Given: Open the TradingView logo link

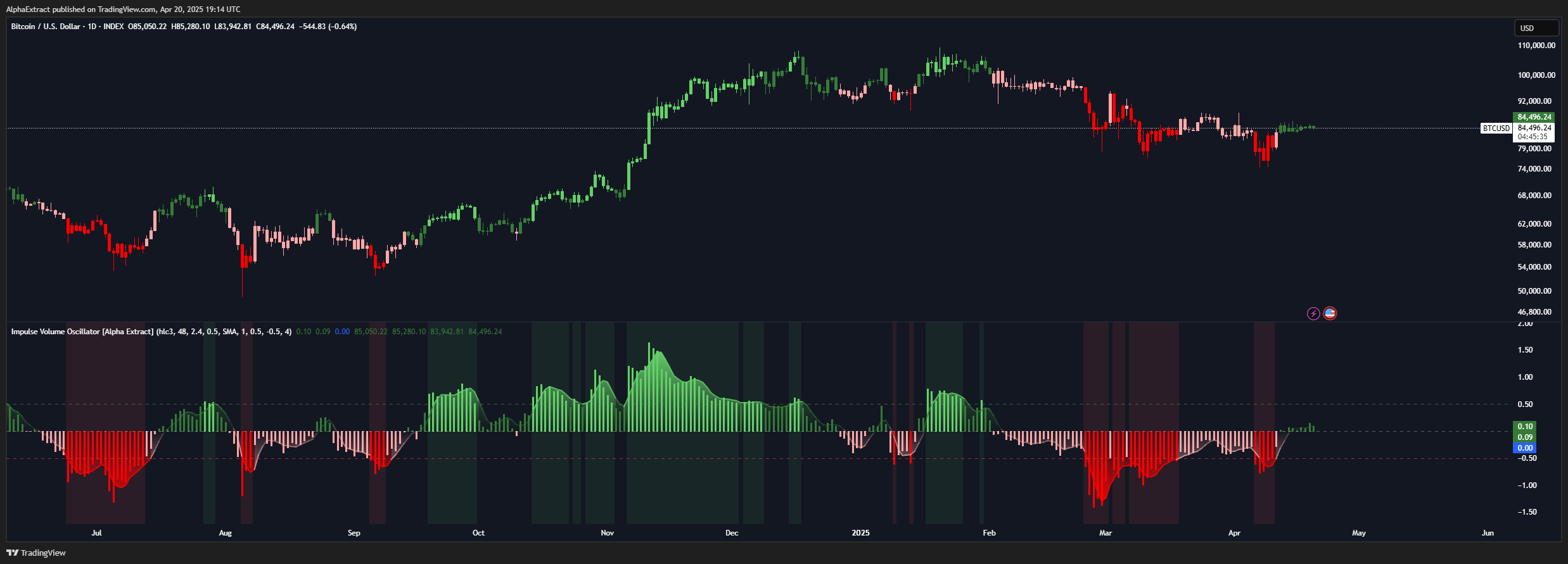Looking at the screenshot, I should (36, 553).
